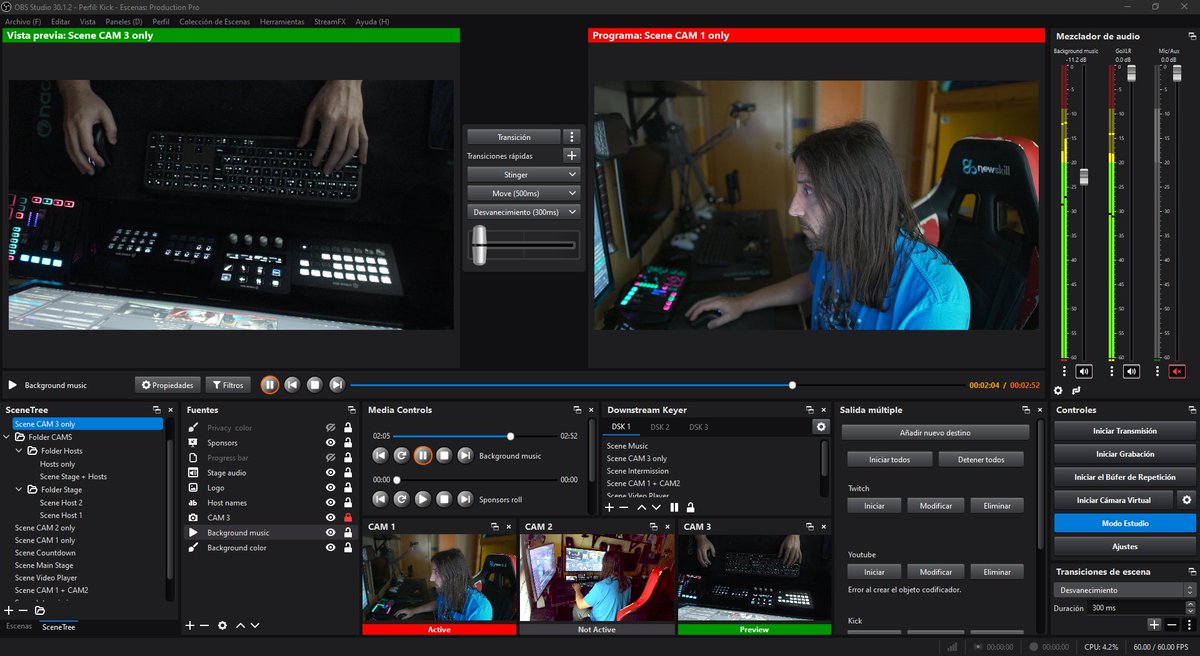Unlock the CAM 3 source
Viewport: 1200px width, 656px height.
click(348, 518)
